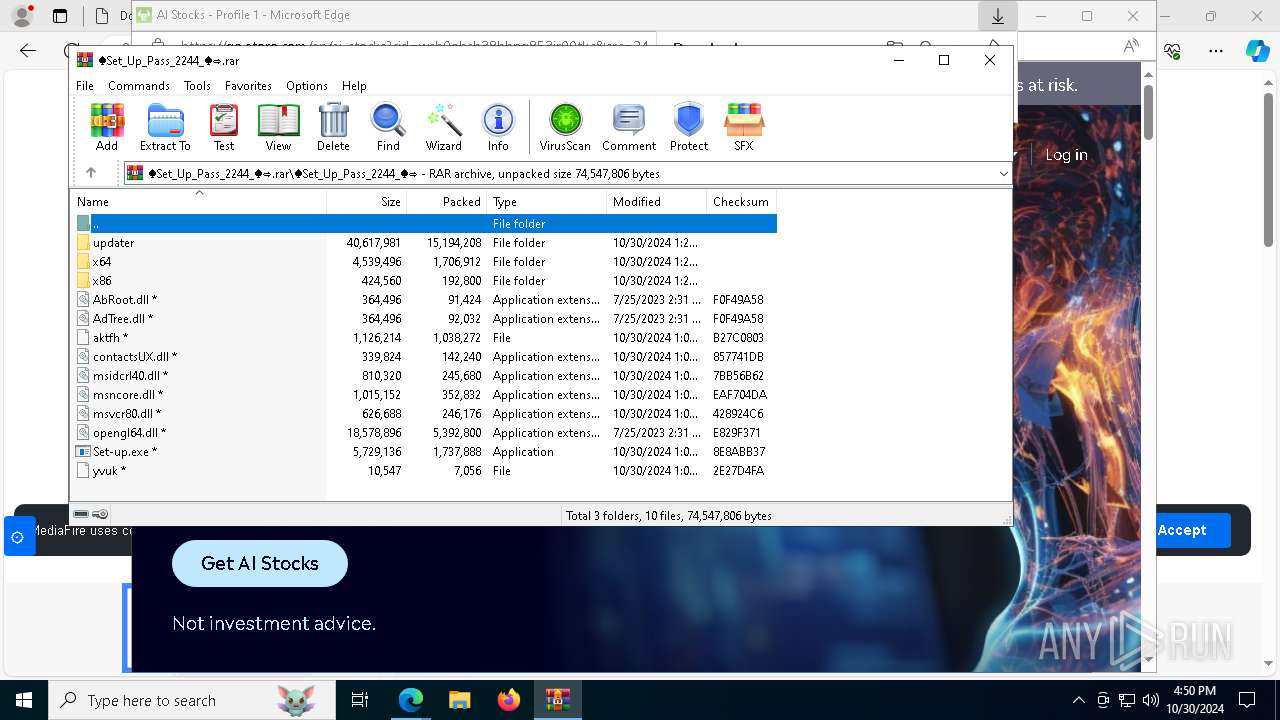Open the Tools menu
This screenshot has width=1280, height=720.
197,86
